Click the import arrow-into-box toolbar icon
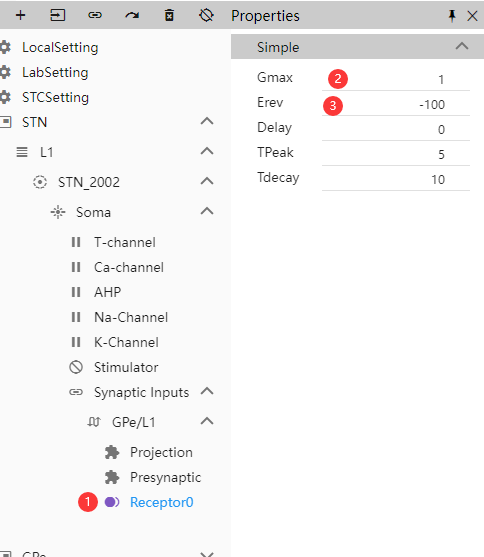 coord(58,15)
